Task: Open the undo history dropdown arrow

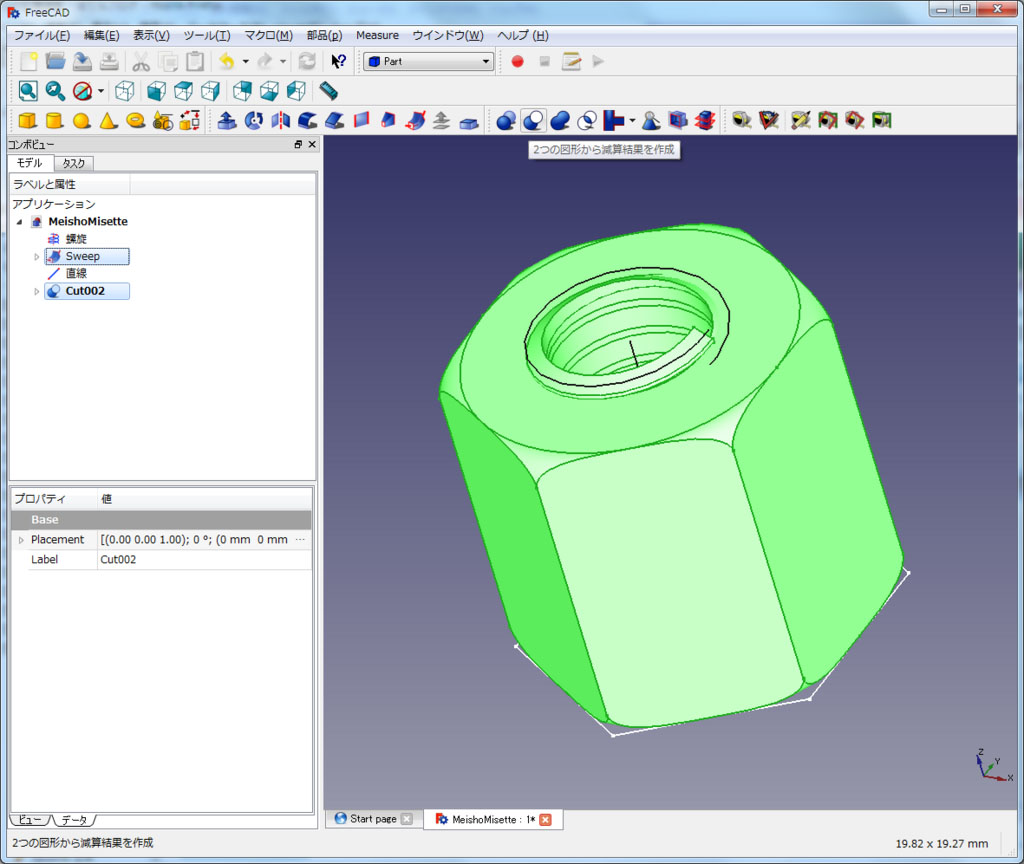Action: pyautogui.click(x=246, y=61)
